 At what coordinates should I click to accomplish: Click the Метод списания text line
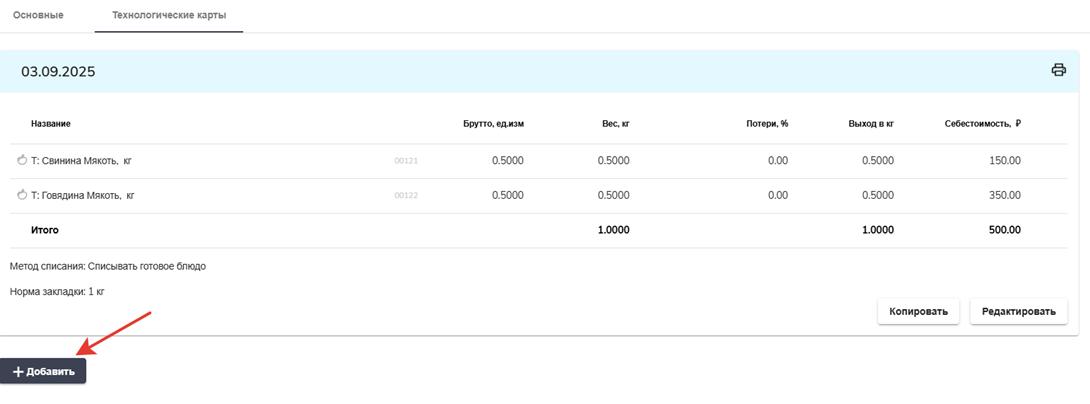(108, 266)
